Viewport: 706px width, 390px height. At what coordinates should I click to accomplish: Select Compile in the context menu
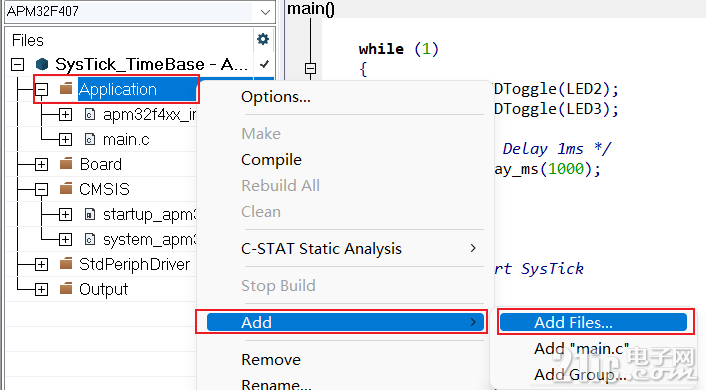point(272,160)
